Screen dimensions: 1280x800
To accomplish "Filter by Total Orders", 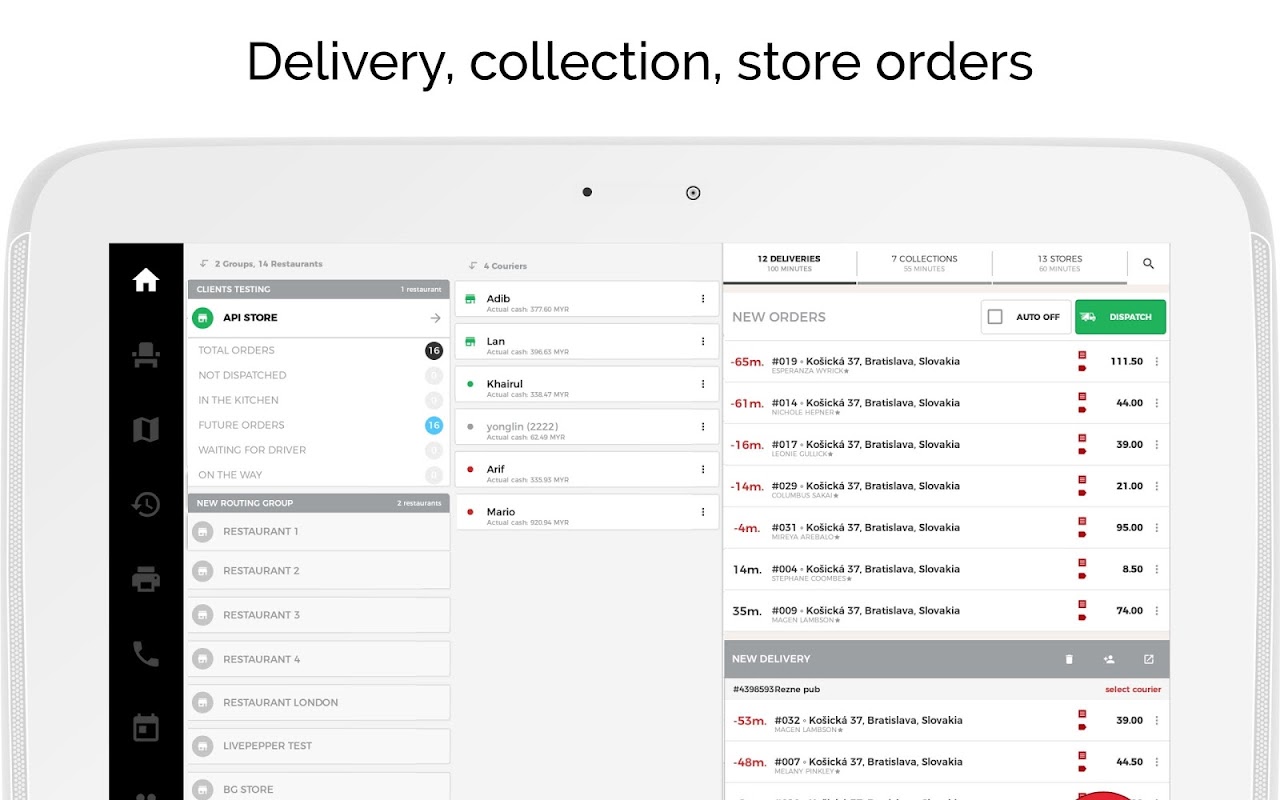I will click(x=318, y=350).
